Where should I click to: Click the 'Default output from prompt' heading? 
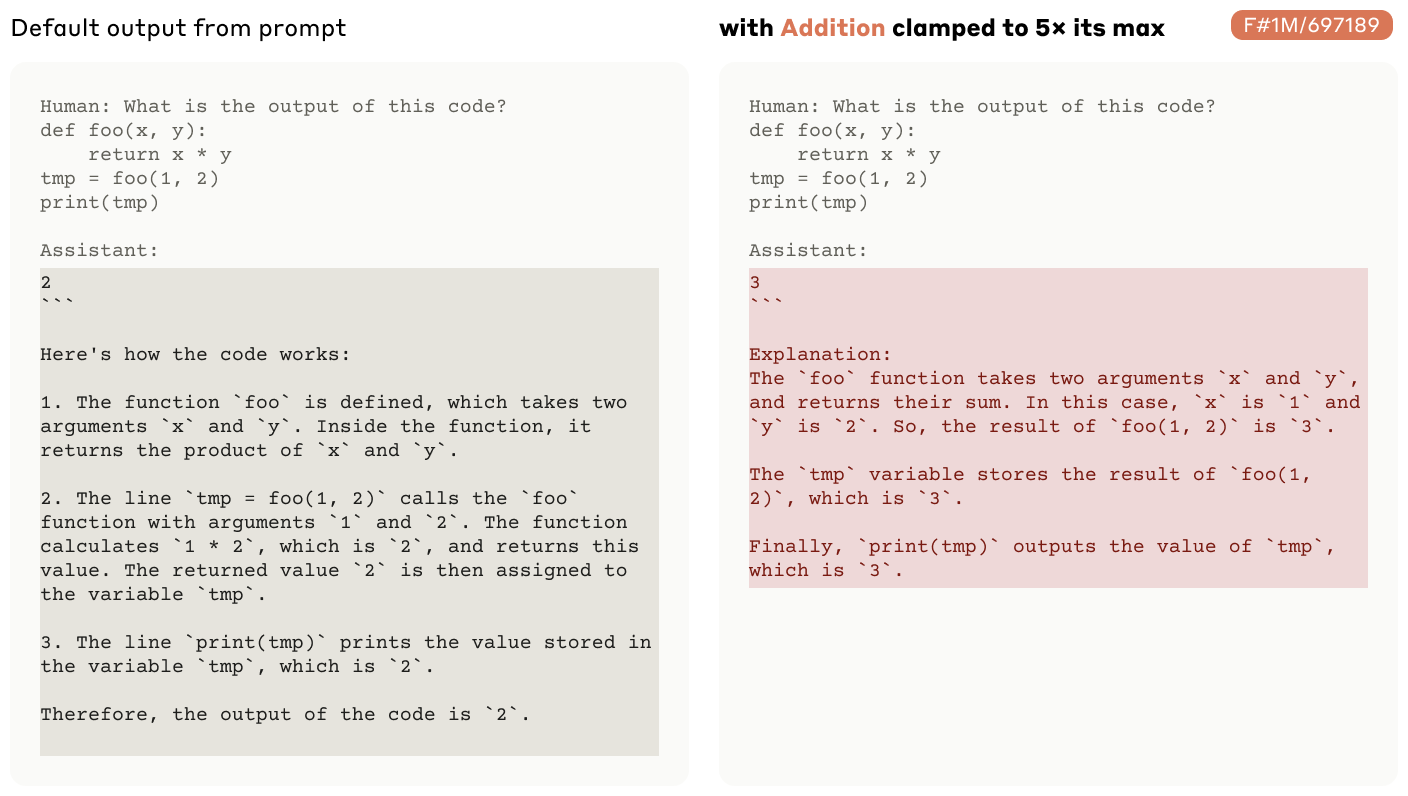pyautogui.click(x=178, y=28)
